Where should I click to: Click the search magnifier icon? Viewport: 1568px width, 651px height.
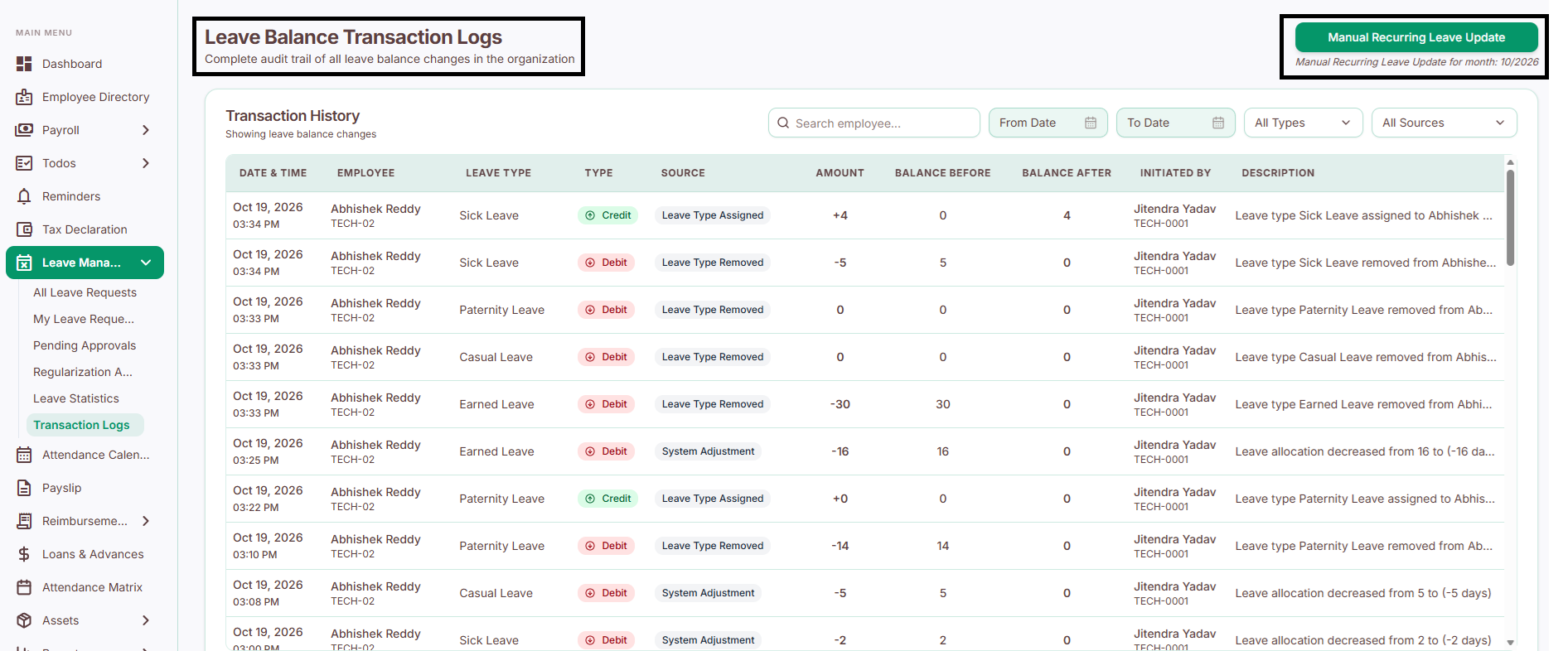tap(783, 123)
